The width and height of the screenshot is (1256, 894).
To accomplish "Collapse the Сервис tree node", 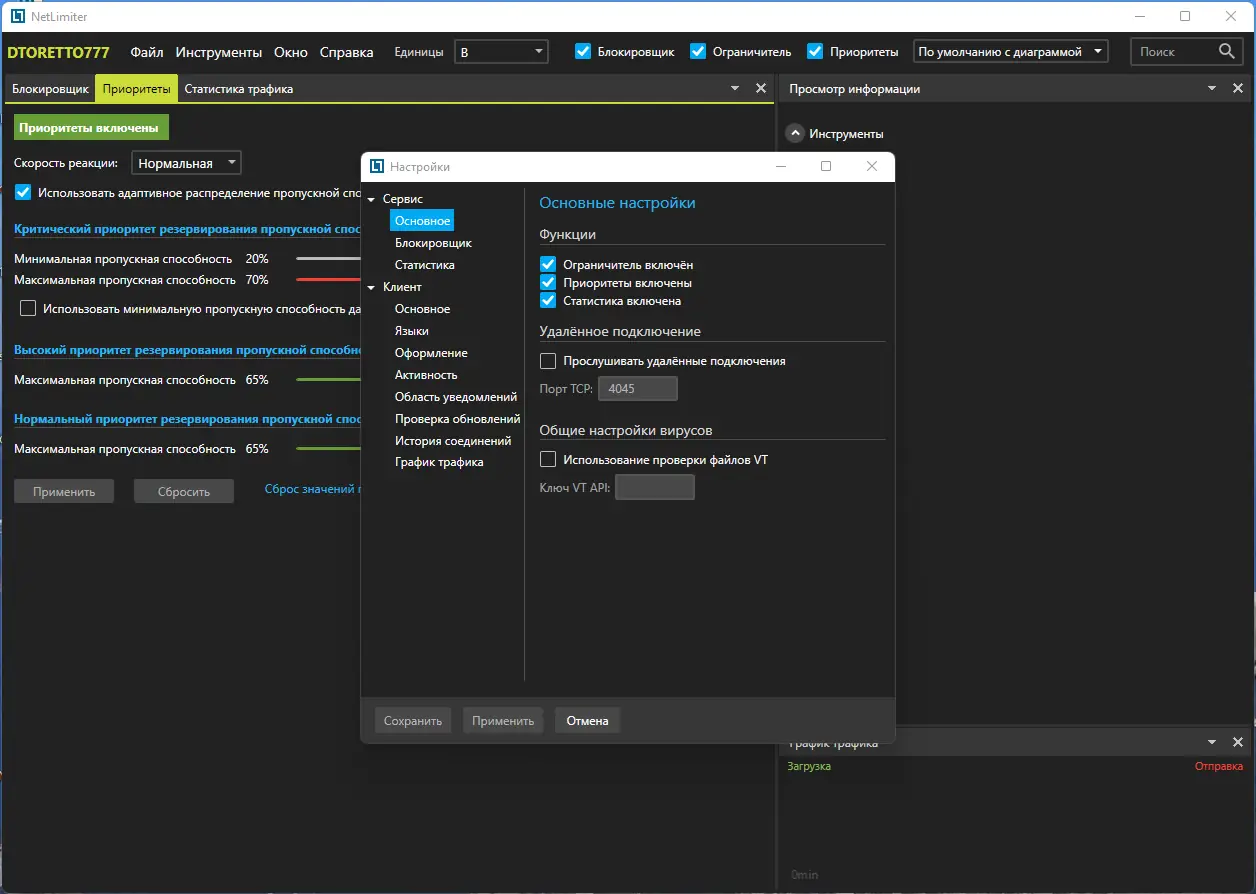I will click(372, 200).
